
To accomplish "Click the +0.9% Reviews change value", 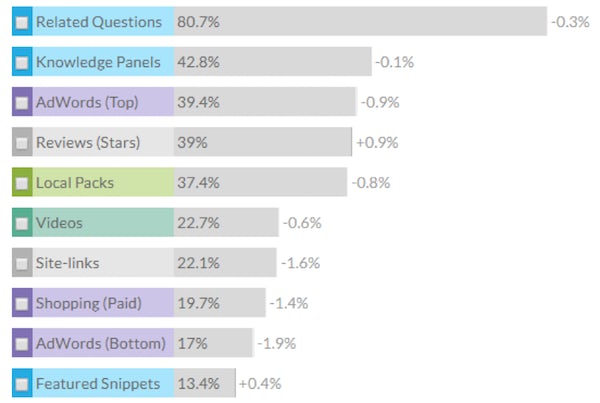I will coord(377,143).
